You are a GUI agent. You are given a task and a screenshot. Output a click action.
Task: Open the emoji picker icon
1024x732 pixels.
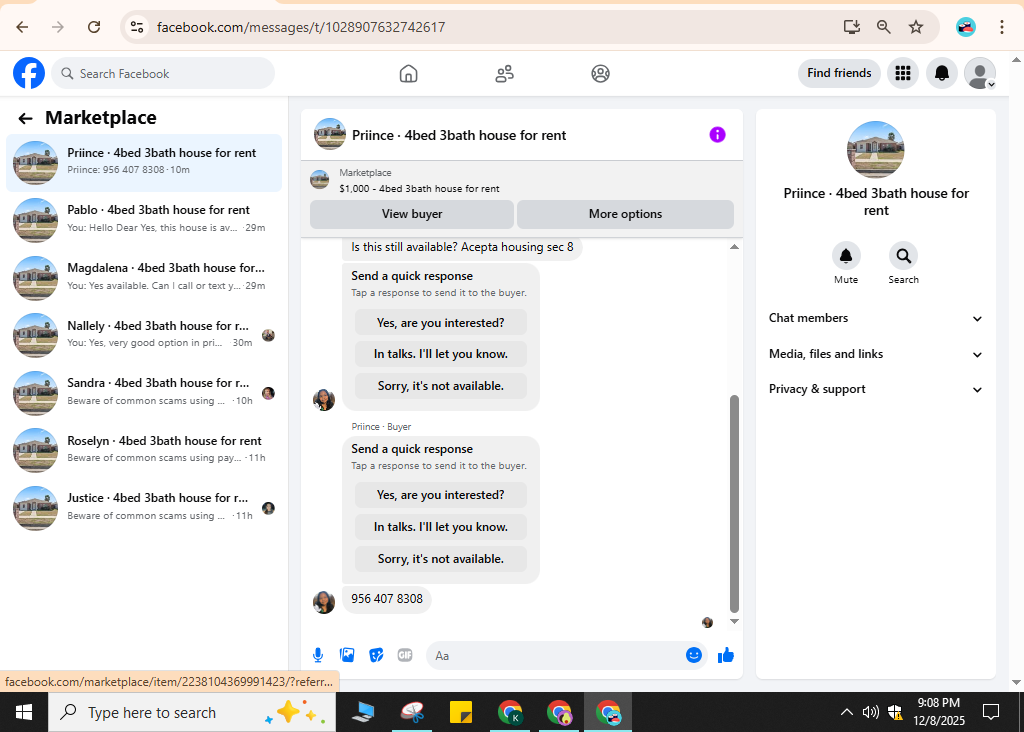coord(694,655)
